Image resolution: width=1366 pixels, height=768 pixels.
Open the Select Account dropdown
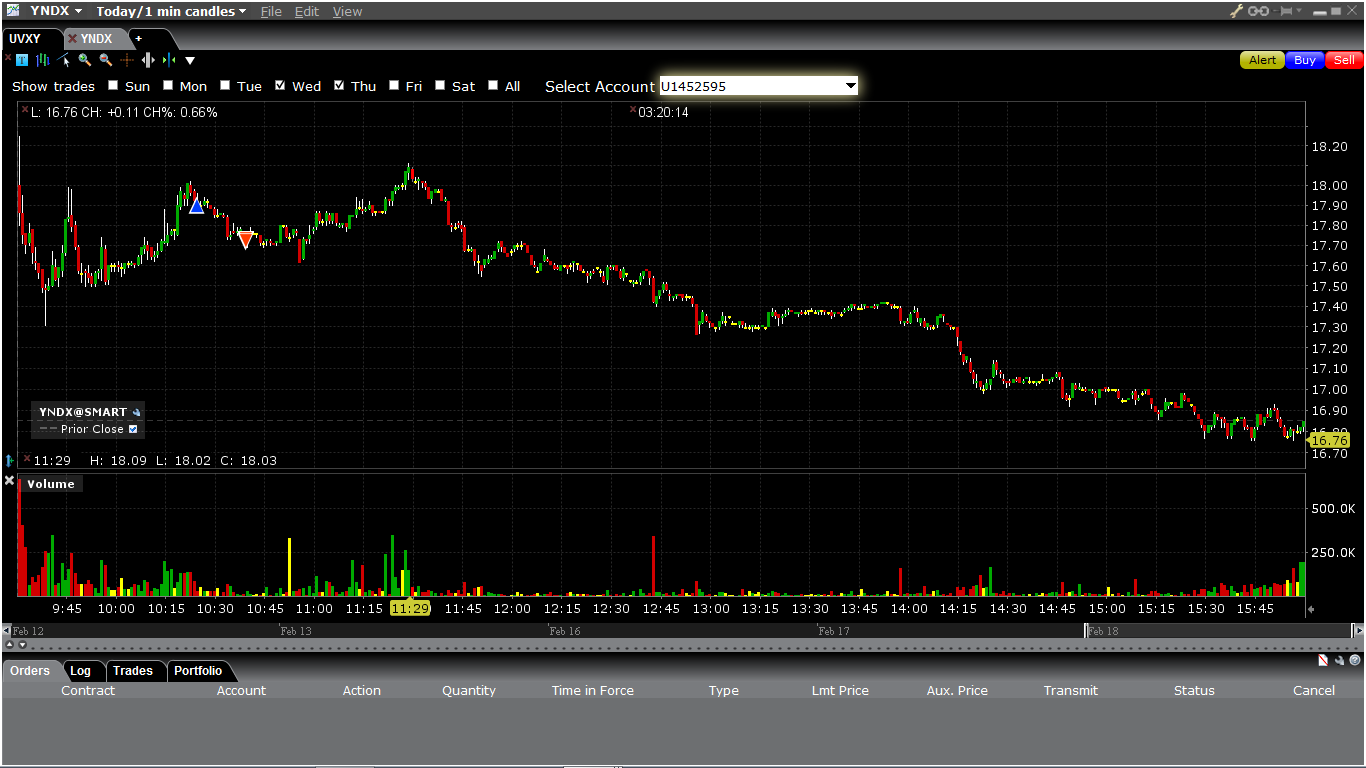[x=851, y=86]
